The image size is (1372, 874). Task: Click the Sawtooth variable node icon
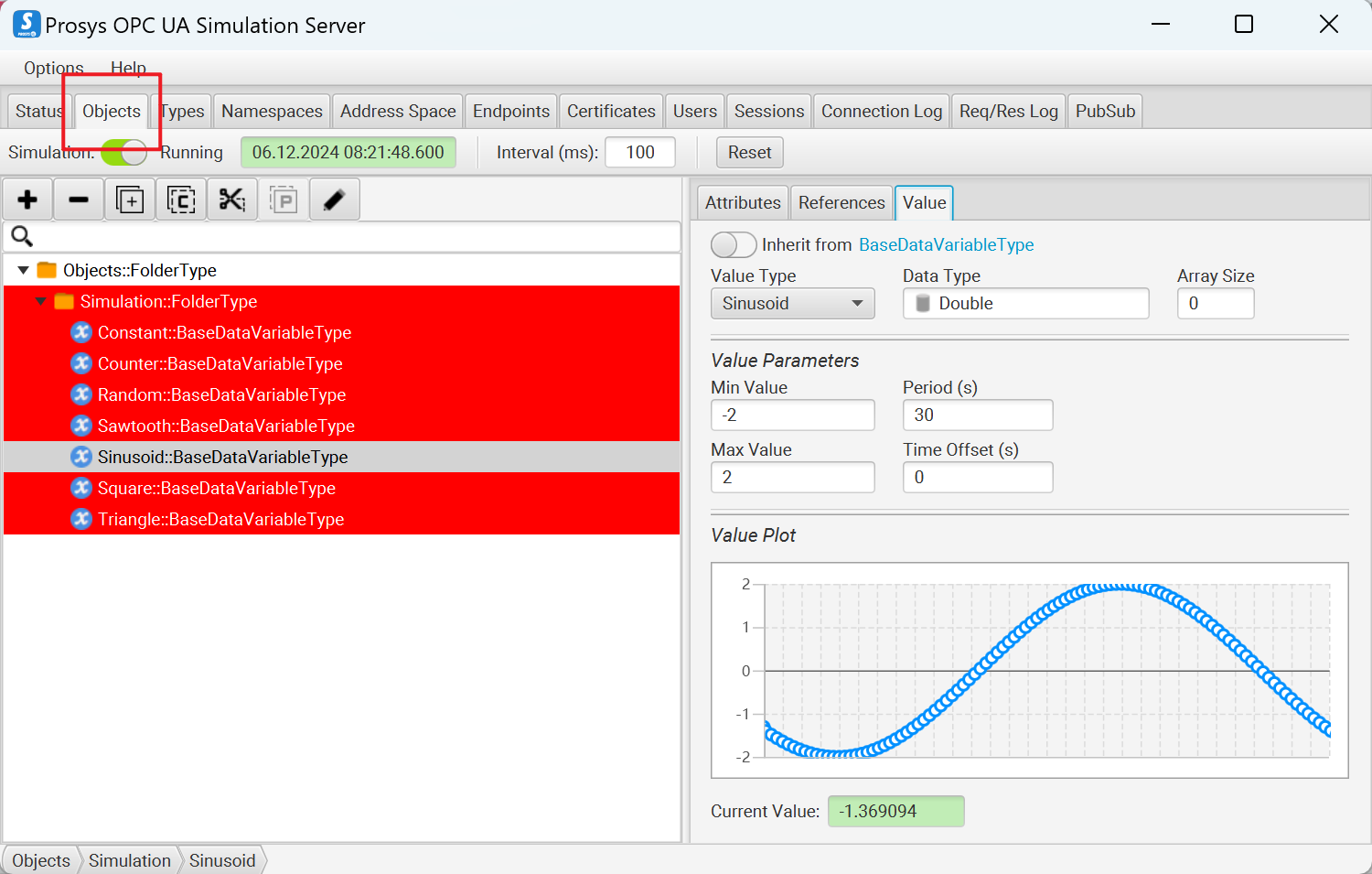pyautogui.click(x=81, y=426)
